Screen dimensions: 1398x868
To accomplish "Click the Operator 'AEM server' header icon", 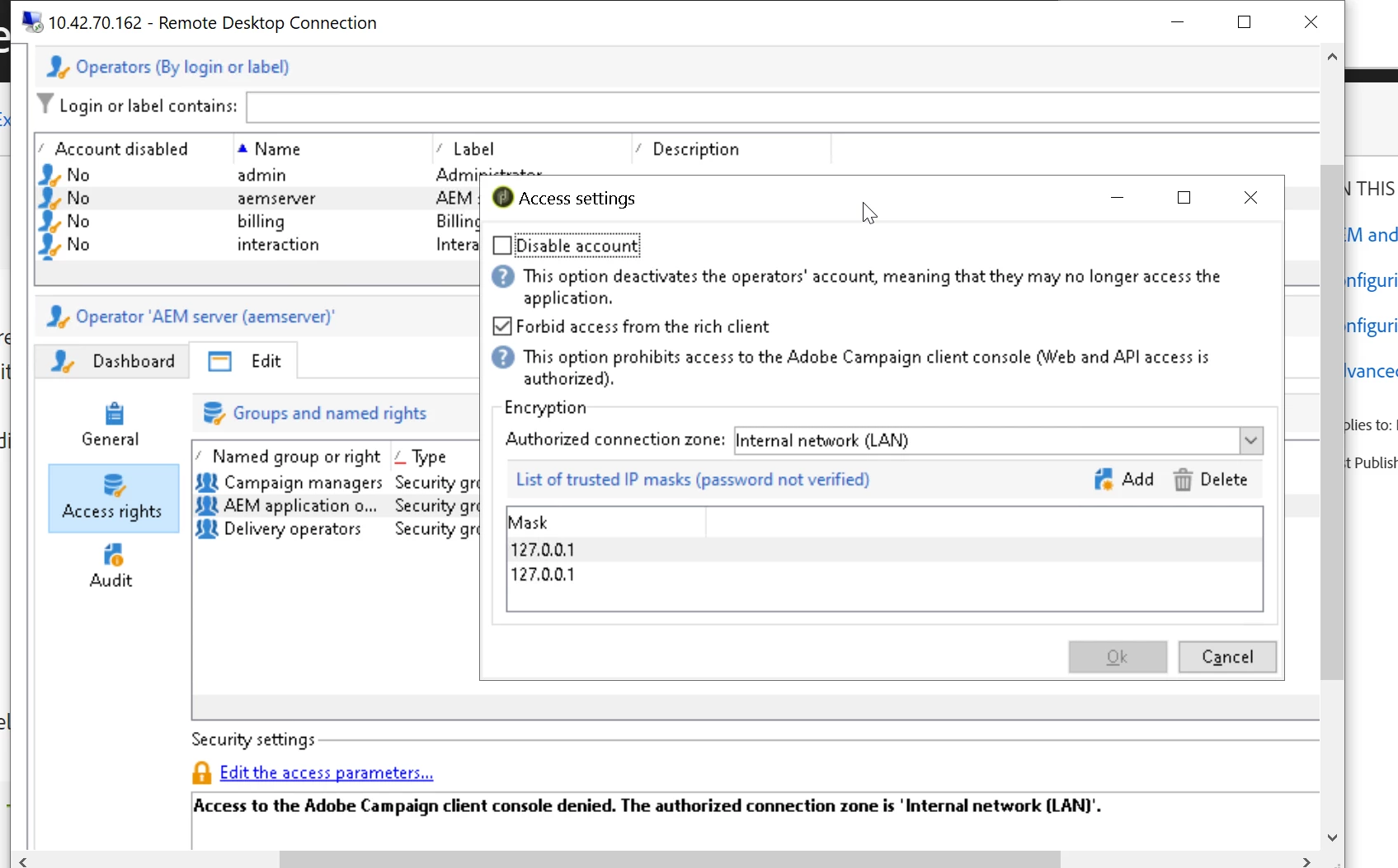I will [57, 317].
